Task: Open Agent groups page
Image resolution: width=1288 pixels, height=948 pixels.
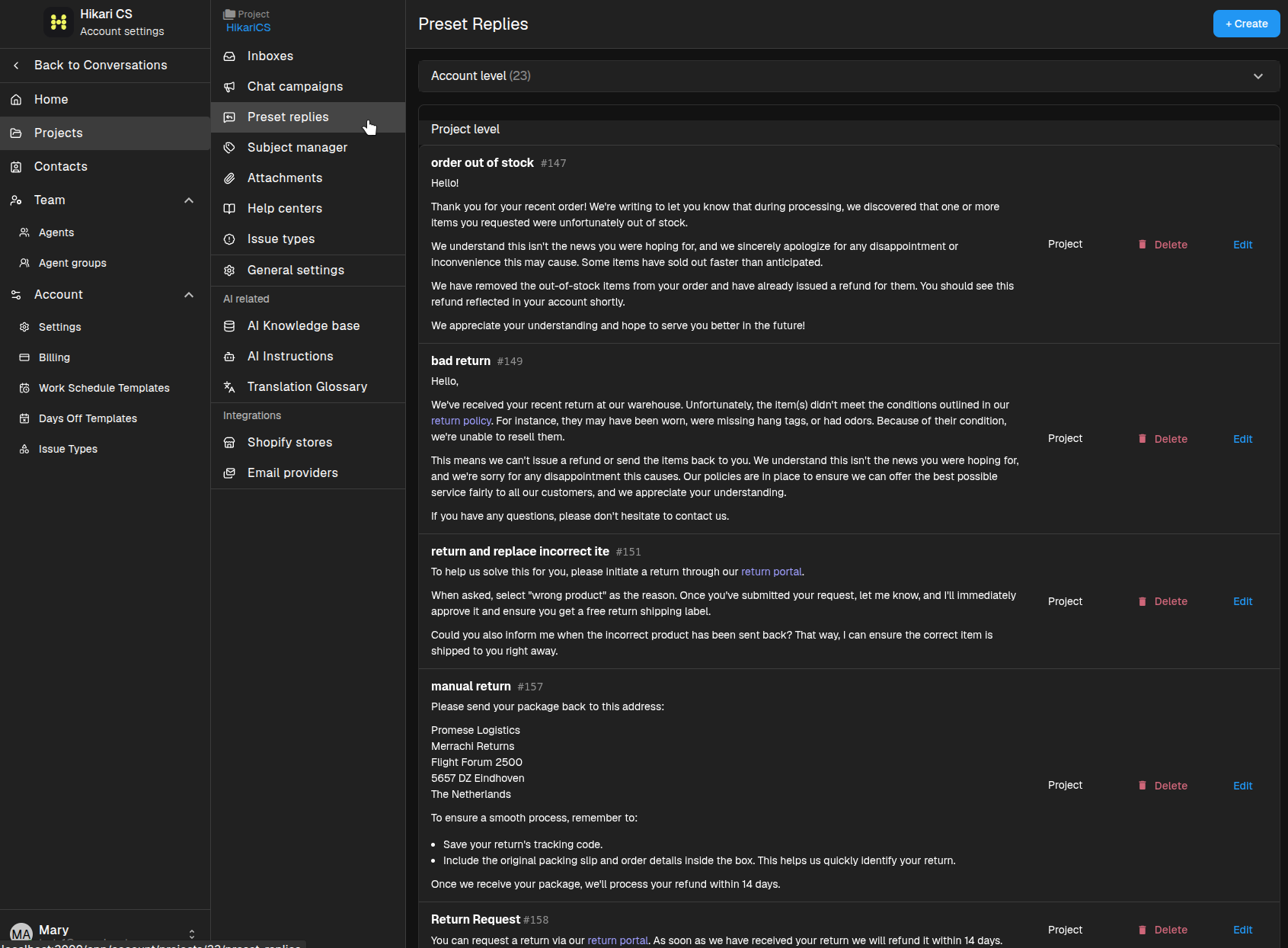Action: click(x=72, y=264)
